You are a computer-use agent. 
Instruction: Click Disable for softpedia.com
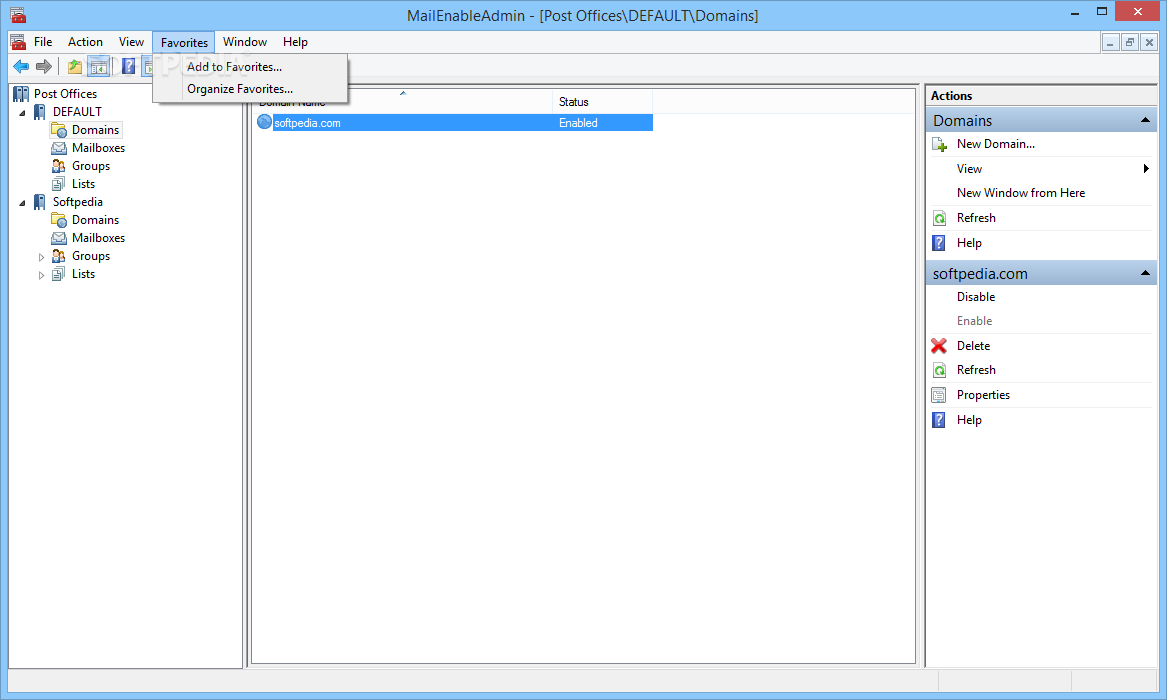[x=976, y=298]
